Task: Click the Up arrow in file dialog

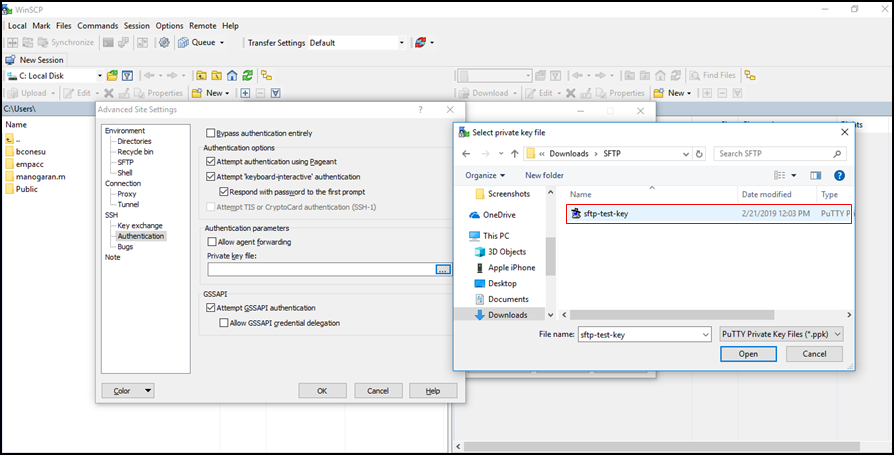Action: (515, 153)
